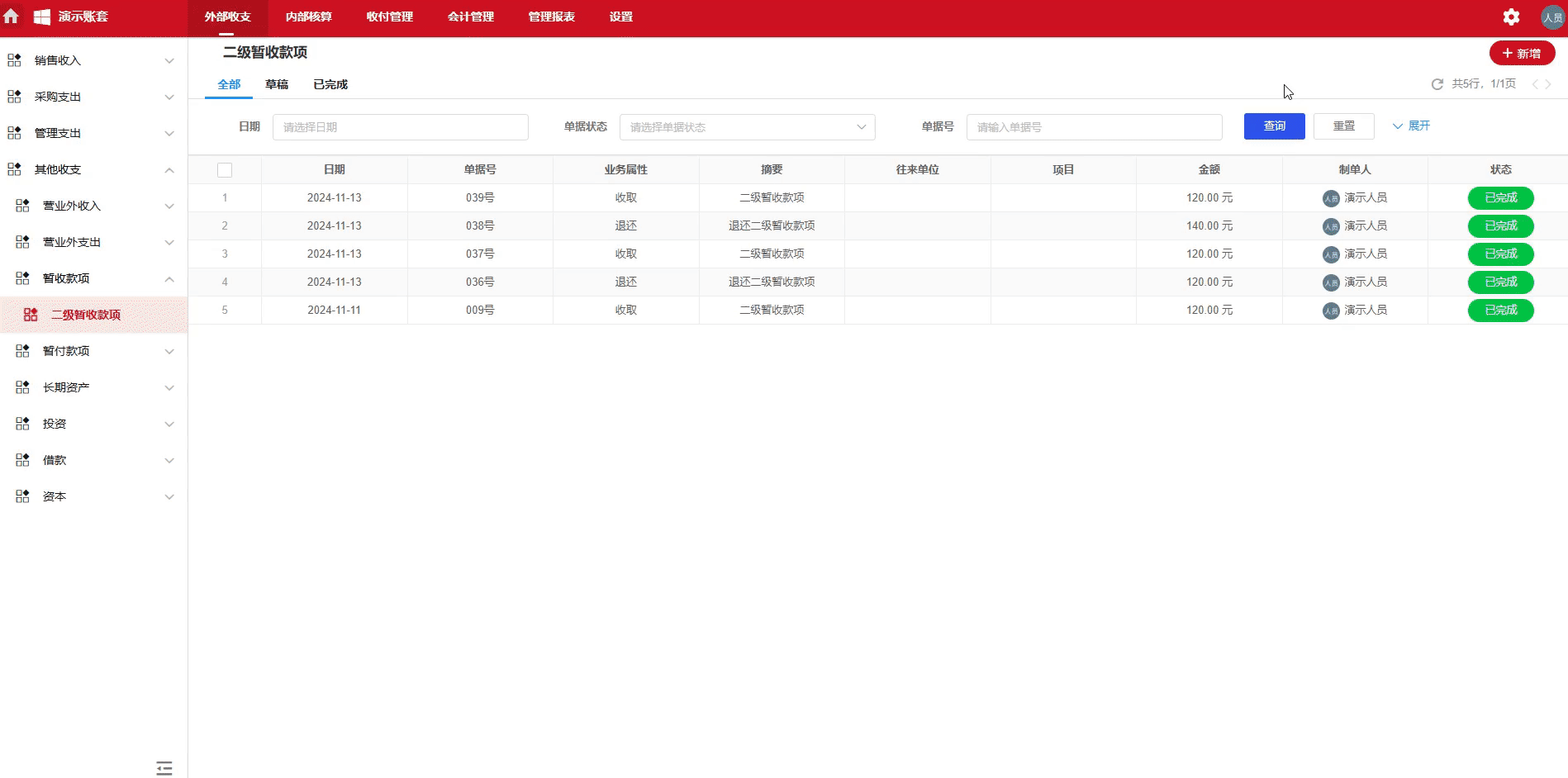Click the 销售收入 sidebar module icon
Image resolution: width=1568 pixels, height=778 pixels.
click(13, 59)
